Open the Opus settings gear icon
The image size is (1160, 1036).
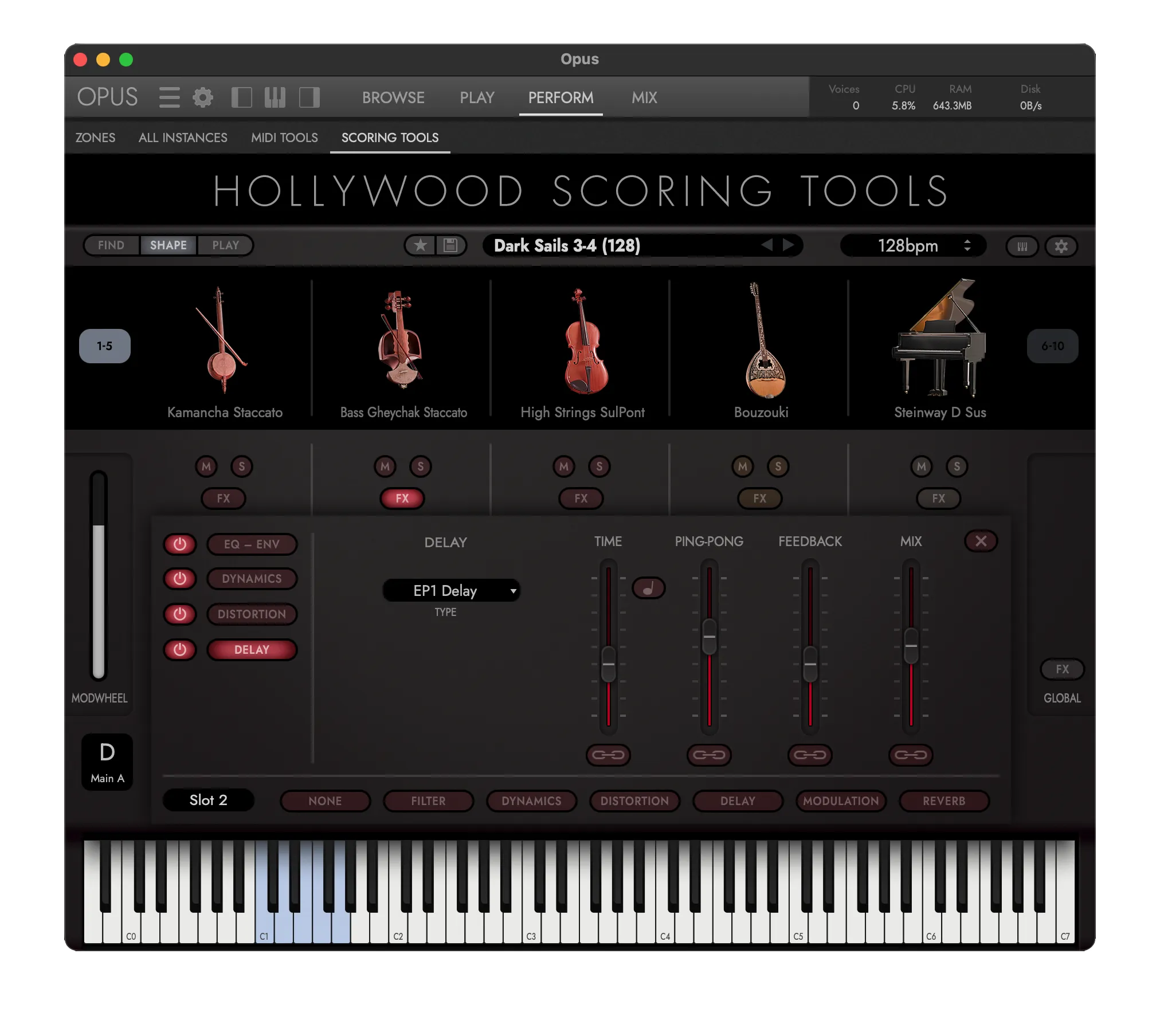(202, 97)
